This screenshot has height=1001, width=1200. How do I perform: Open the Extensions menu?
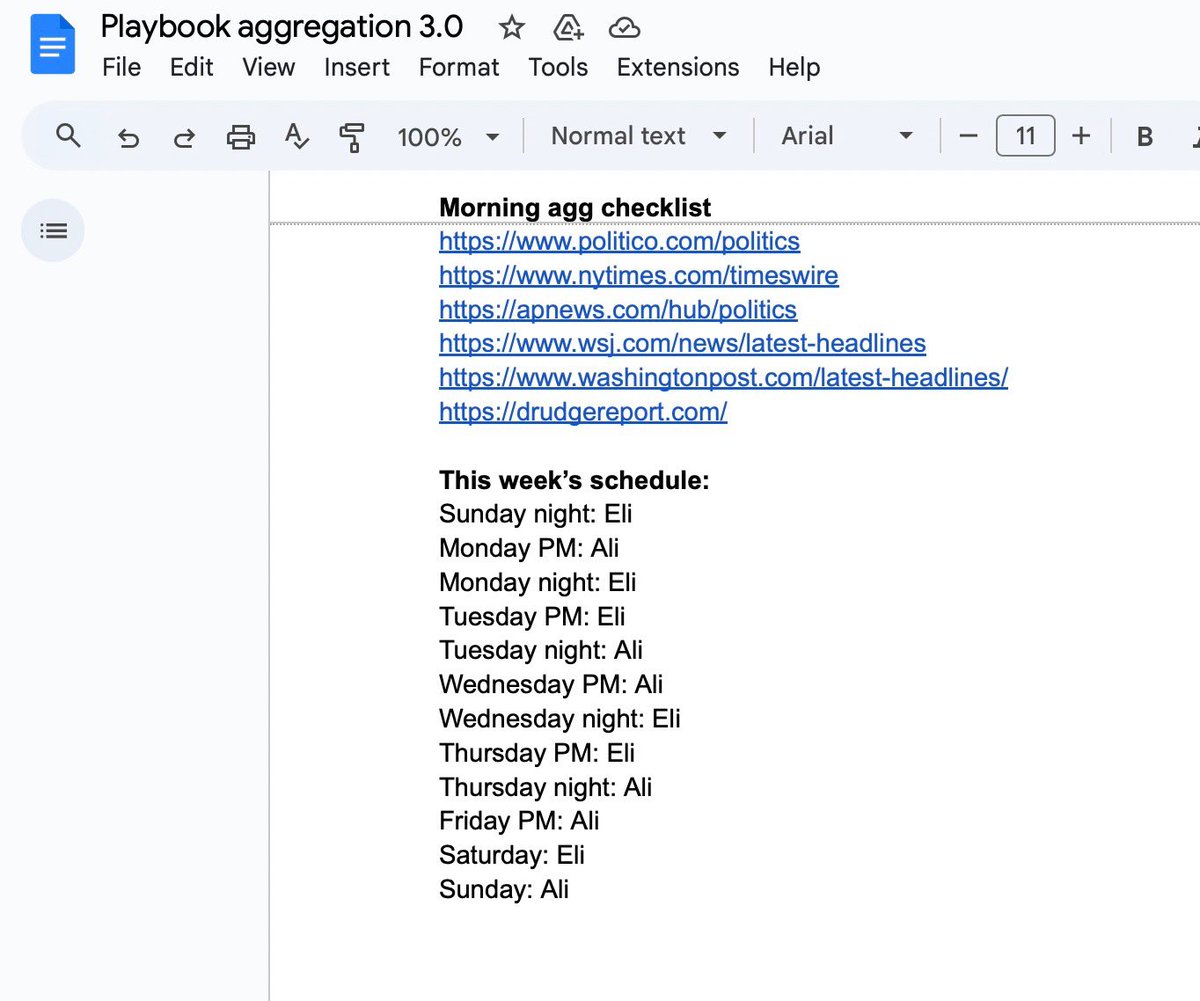coord(678,67)
